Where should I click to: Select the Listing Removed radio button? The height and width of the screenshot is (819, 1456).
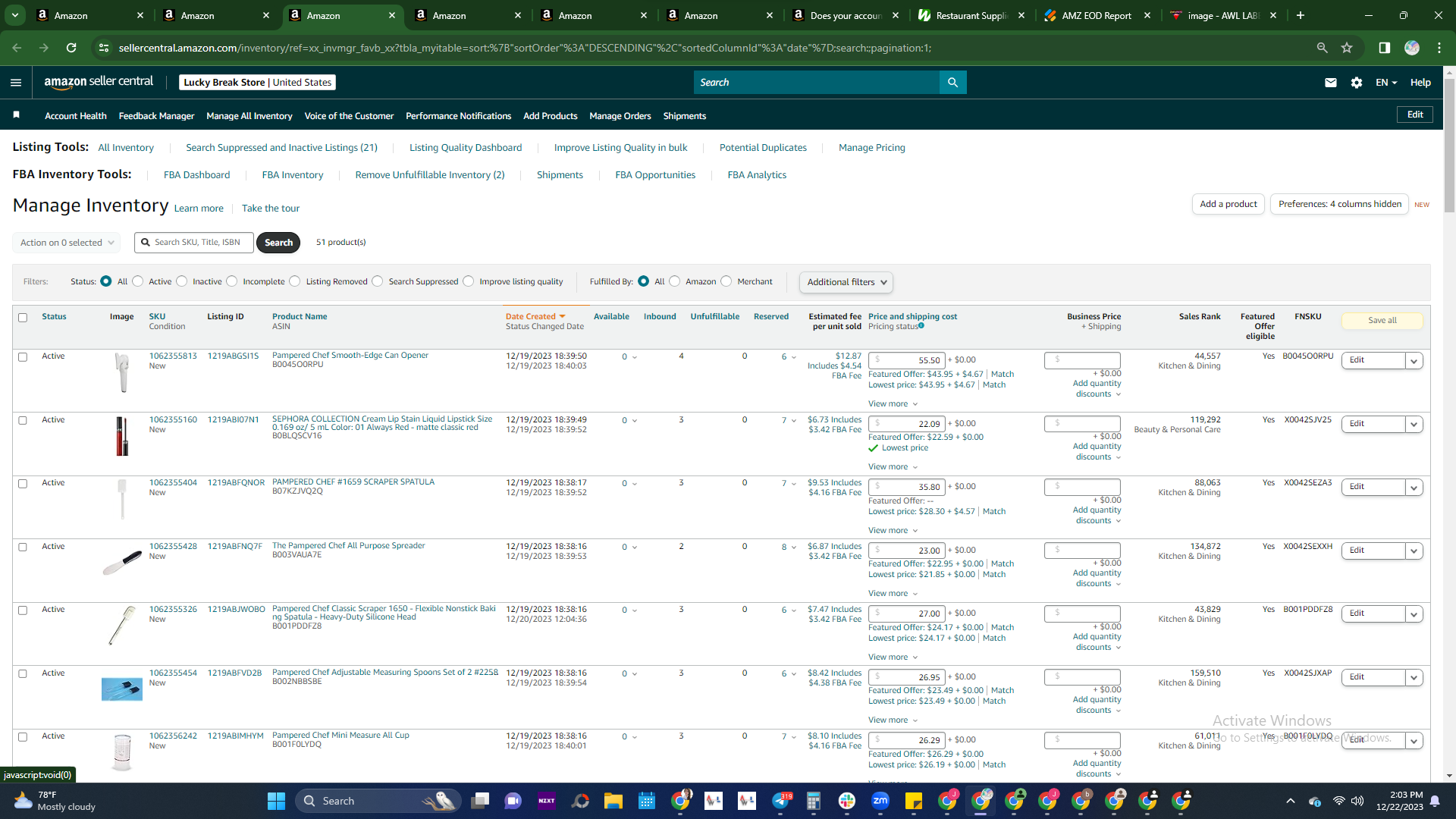coord(295,281)
